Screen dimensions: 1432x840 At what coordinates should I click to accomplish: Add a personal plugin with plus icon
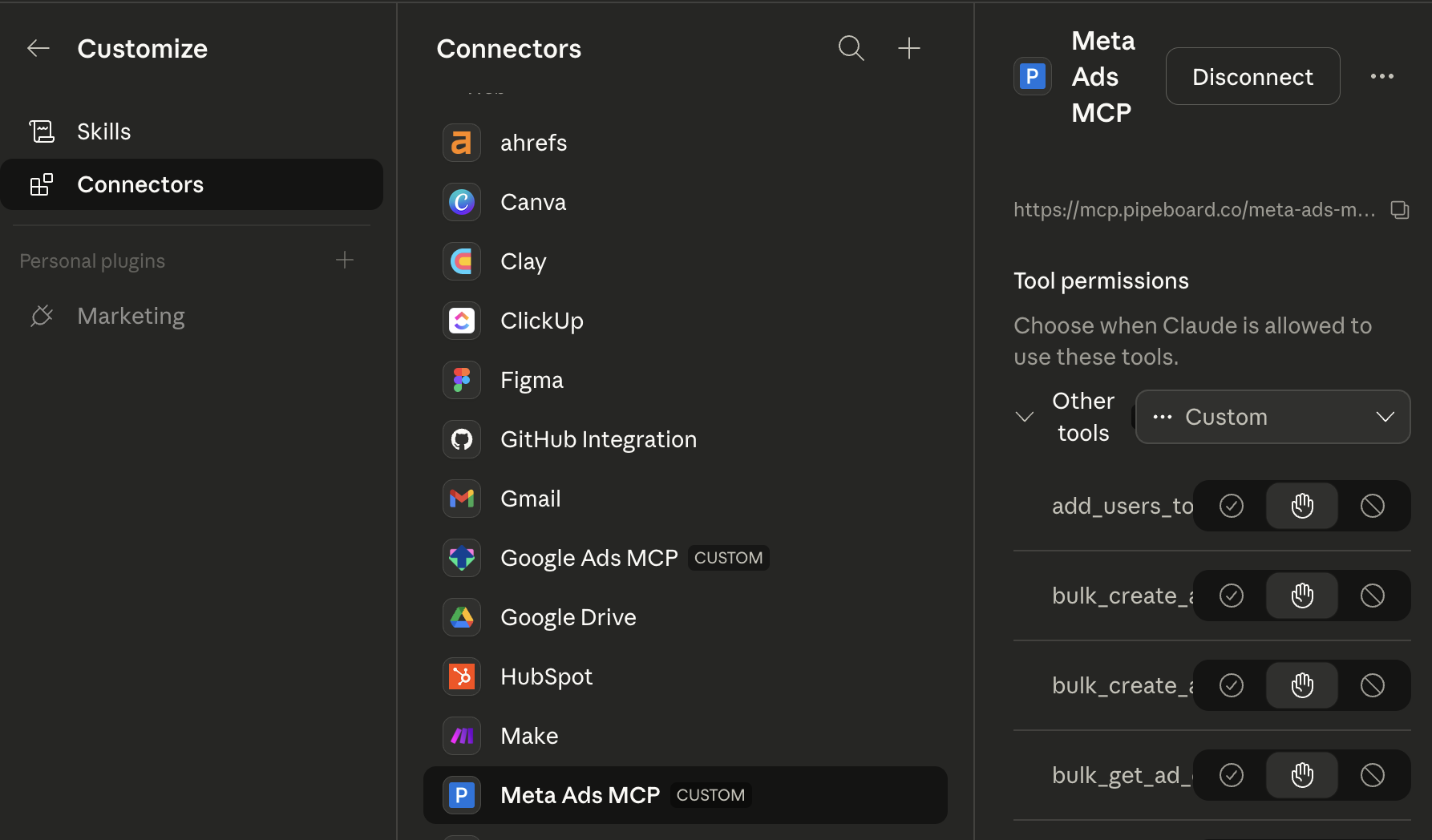tap(345, 260)
